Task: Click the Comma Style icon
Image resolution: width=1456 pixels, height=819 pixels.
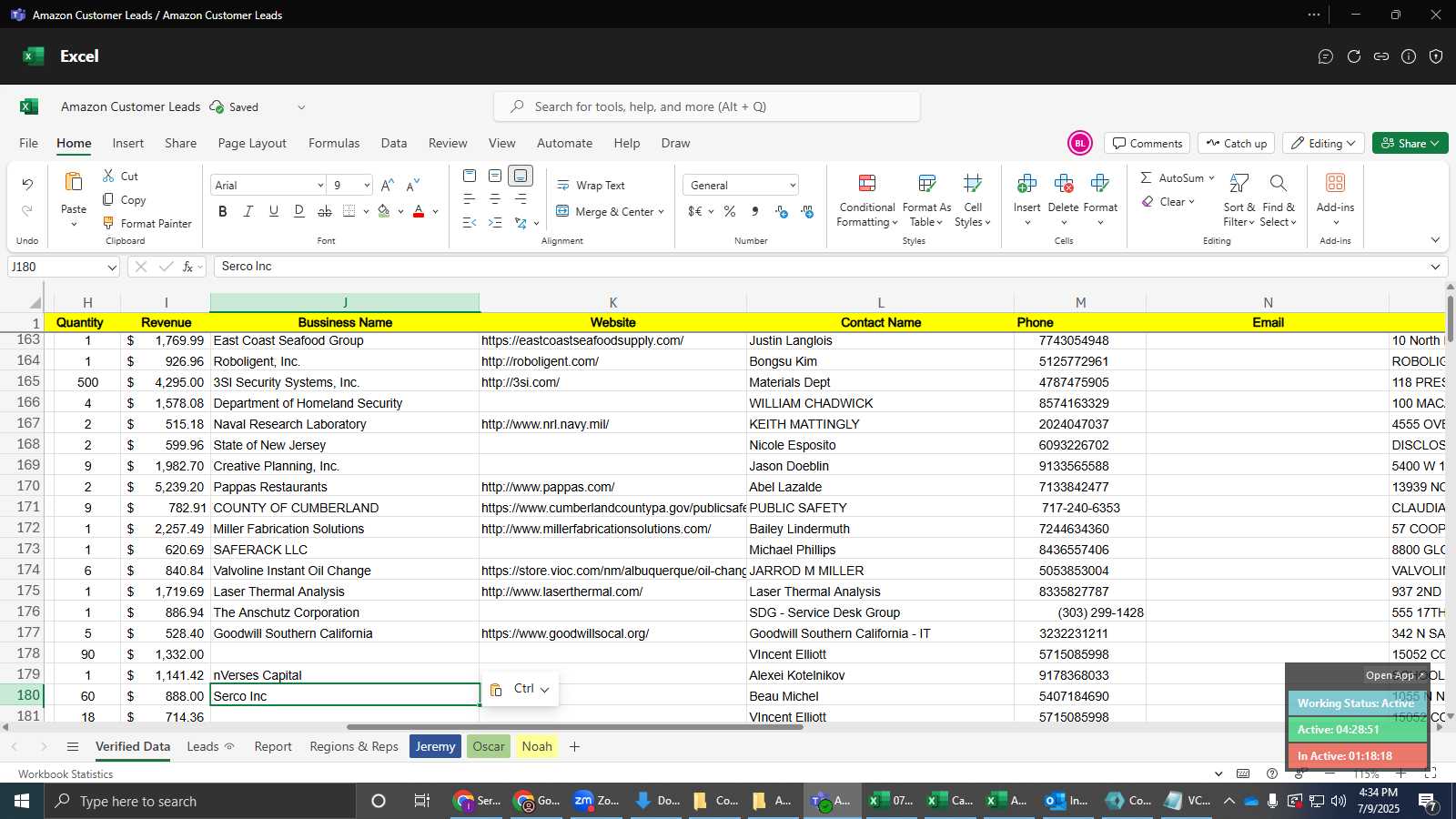Action: [x=755, y=211]
